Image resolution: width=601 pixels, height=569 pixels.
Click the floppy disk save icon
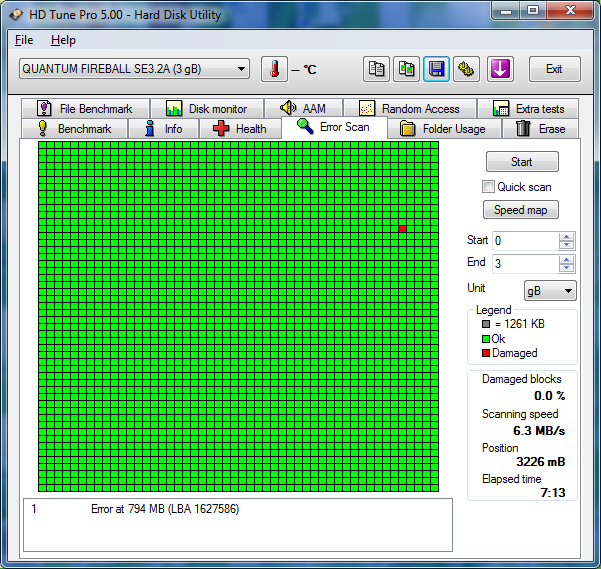click(436, 69)
